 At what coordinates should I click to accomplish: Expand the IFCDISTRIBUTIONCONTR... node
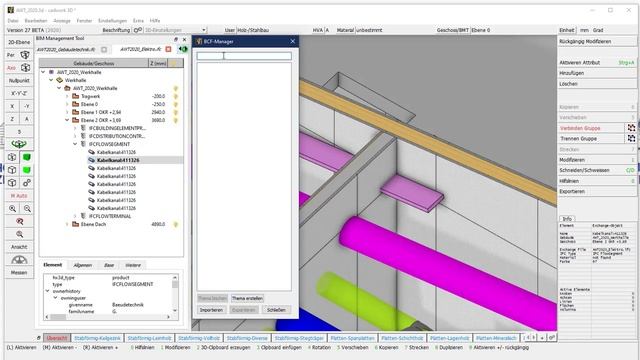75,136
